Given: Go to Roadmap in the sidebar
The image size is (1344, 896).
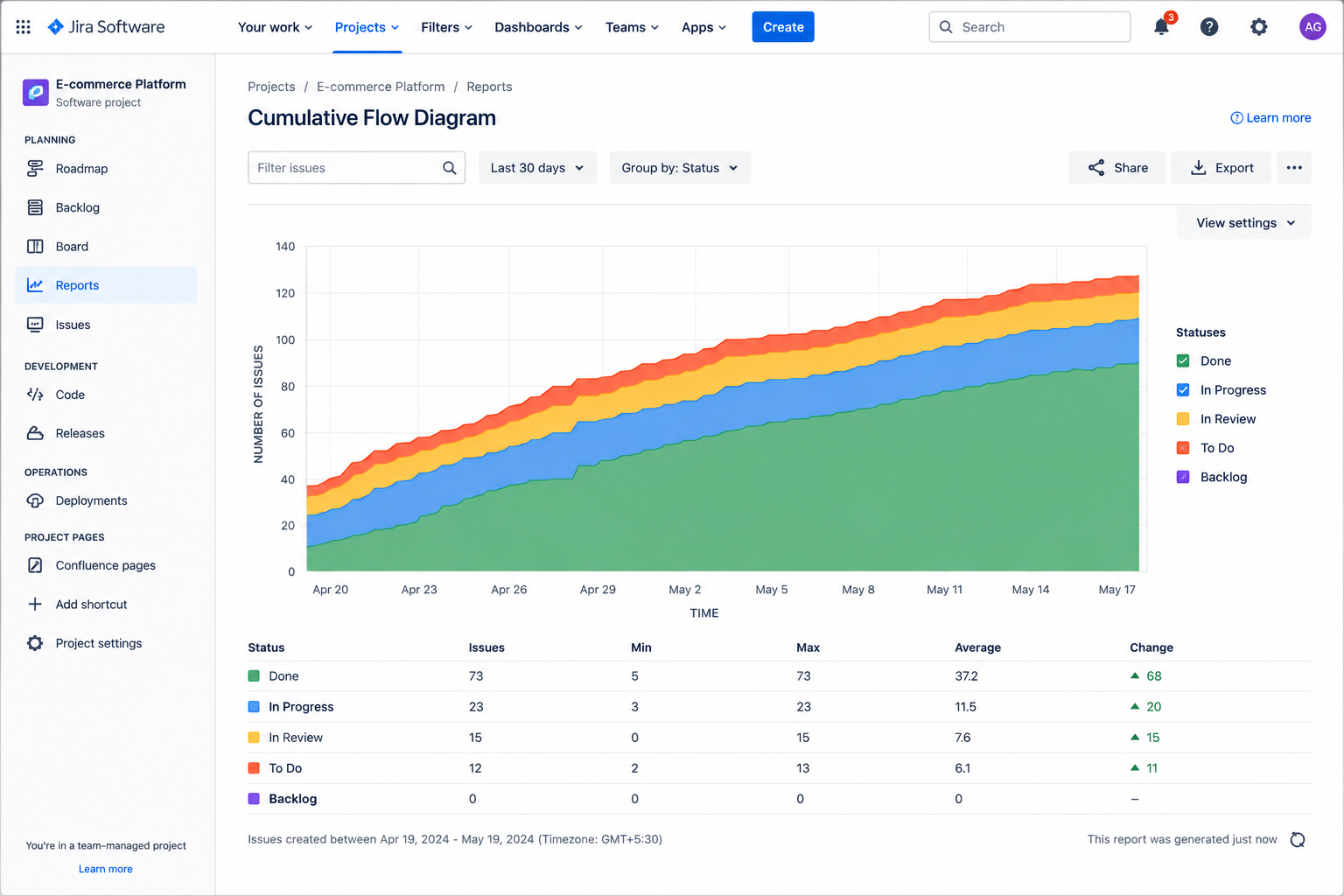Looking at the screenshot, I should pos(106,168).
